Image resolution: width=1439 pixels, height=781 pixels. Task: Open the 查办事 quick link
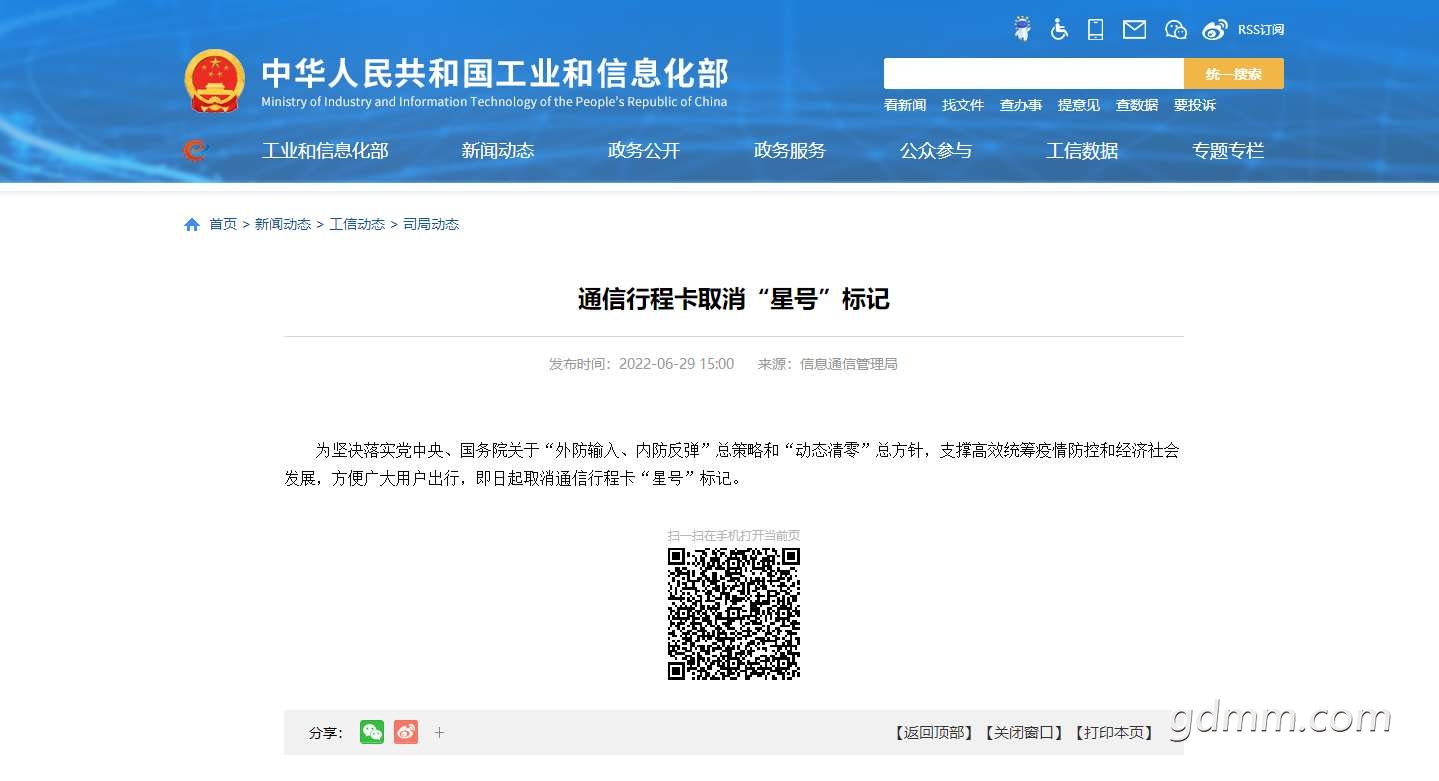[1021, 105]
